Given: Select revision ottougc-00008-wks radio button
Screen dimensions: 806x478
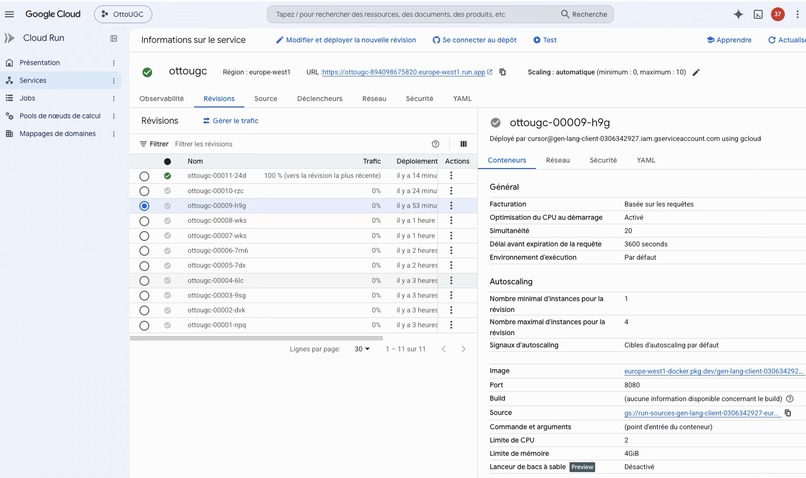Looking at the screenshot, I should point(144,221).
